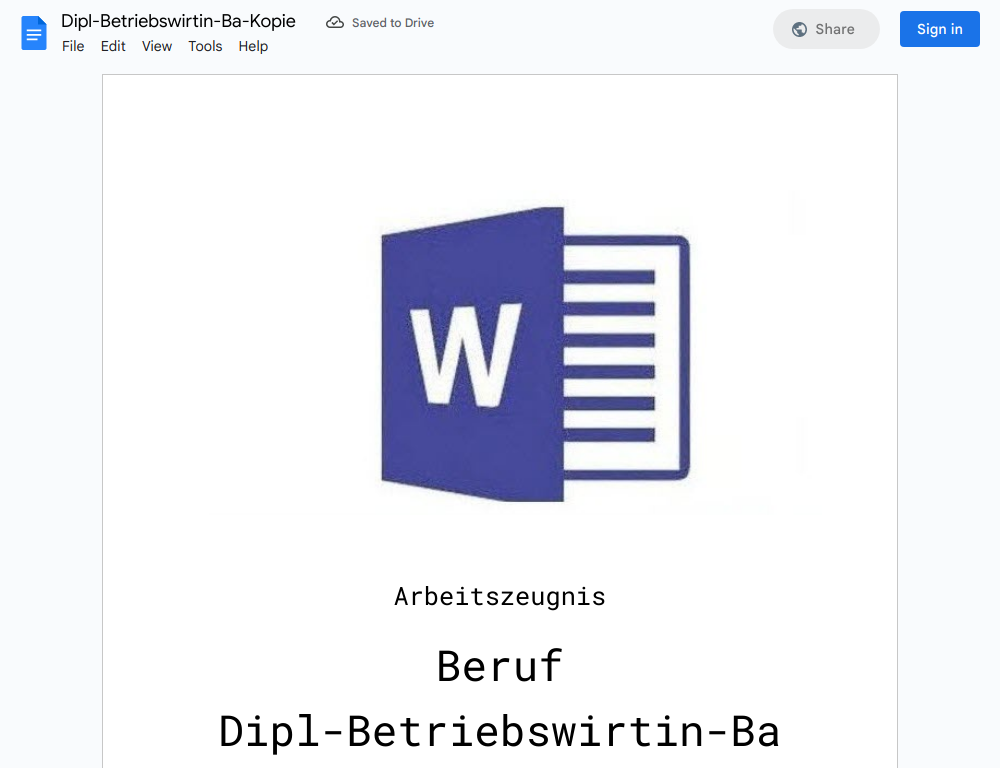Click the Arbeitszeugnis heading text
Screen dimensions: 1000x768
pyautogui.click(x=500, y=598)
